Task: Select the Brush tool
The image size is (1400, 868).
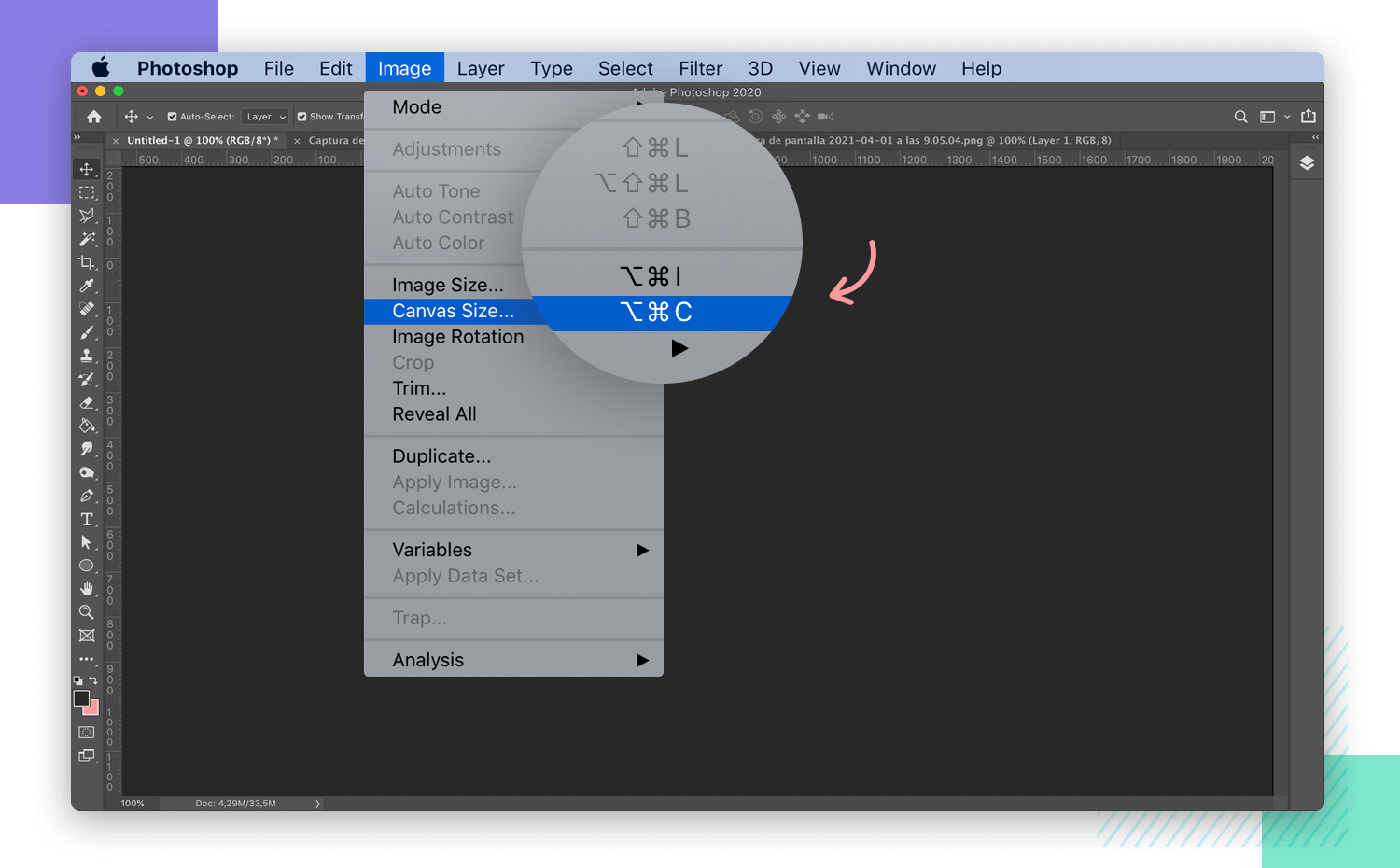Action: 87,332
